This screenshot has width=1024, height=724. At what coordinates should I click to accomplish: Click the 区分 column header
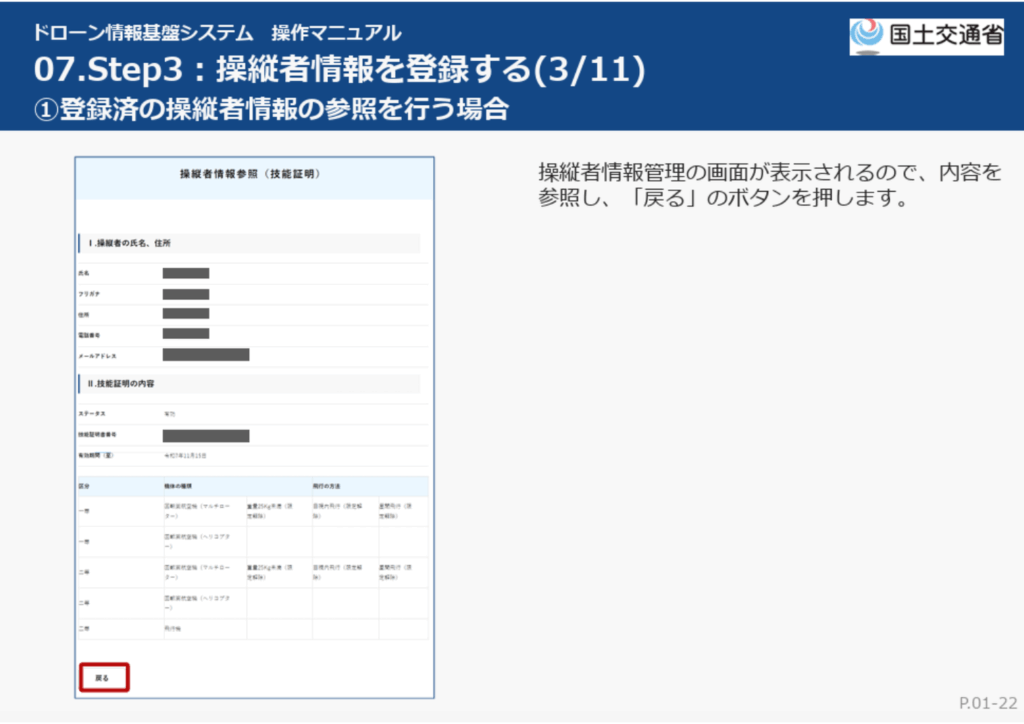pyautogui.click(x=84, y=486)
